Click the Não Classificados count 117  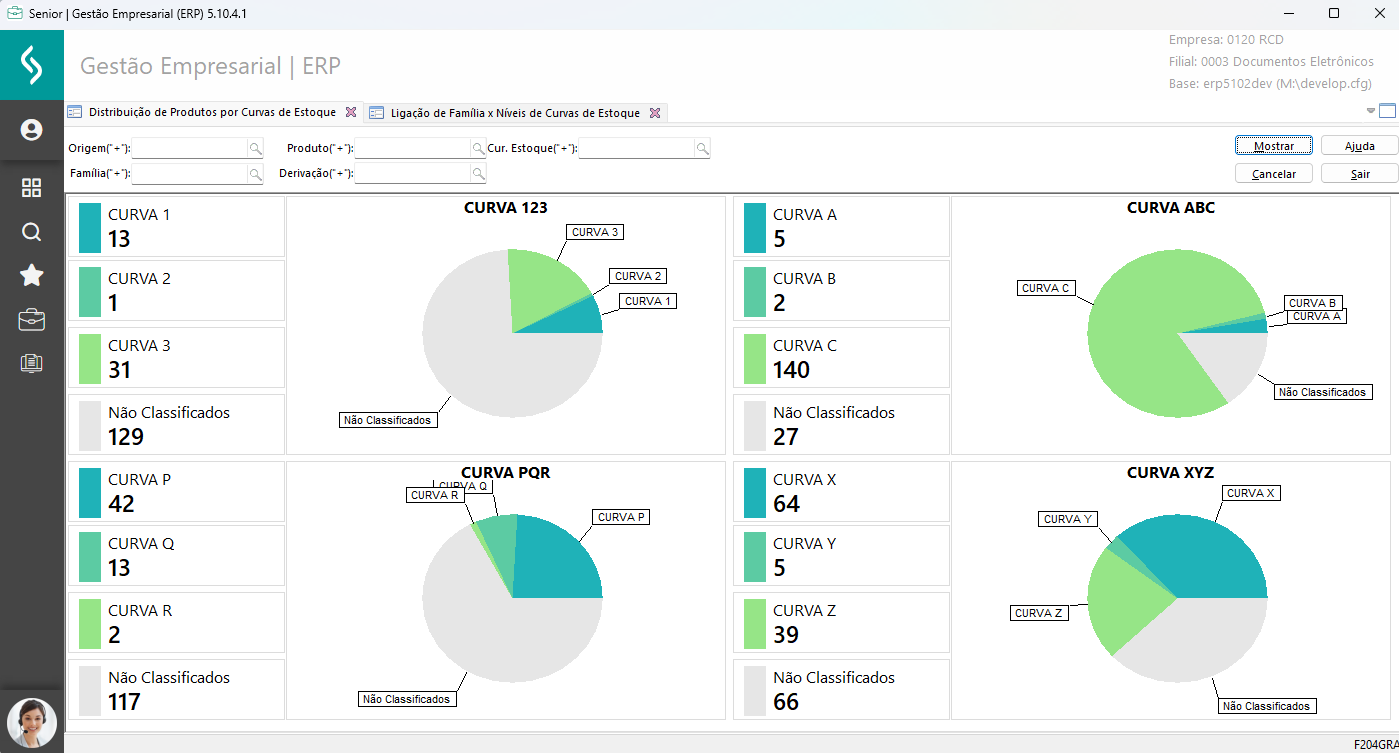point(124,702)
